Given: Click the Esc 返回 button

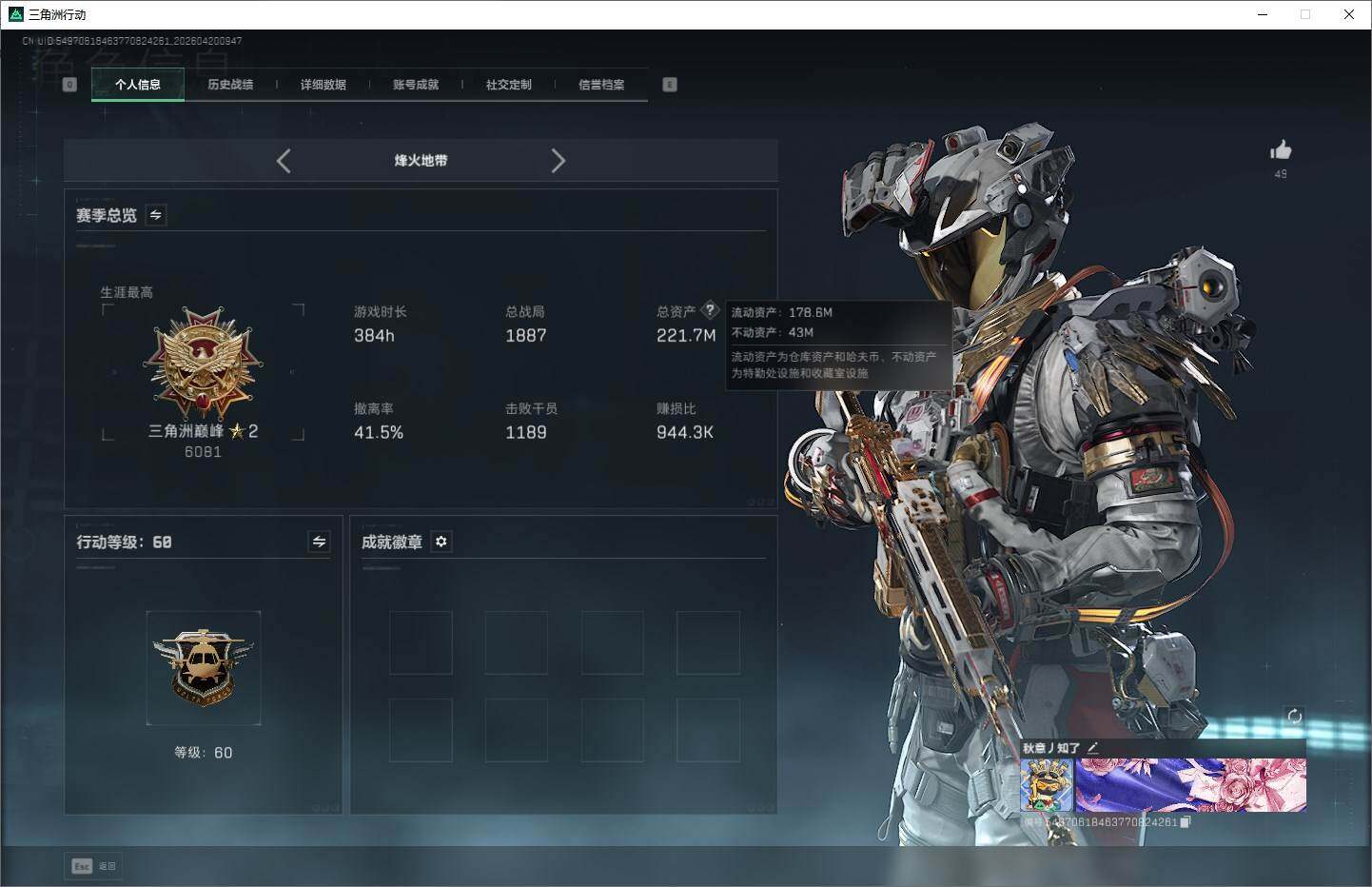Looking at the screenshot, I should [93, 866].
